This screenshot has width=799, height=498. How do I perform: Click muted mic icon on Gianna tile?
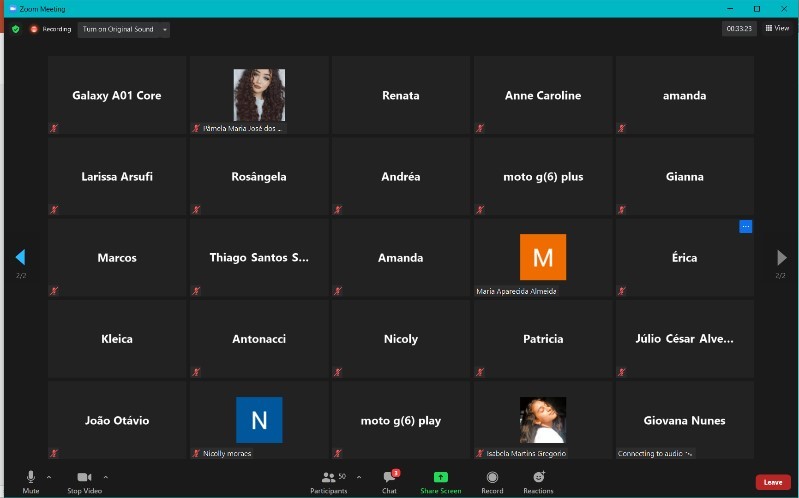tap(622, 209)
